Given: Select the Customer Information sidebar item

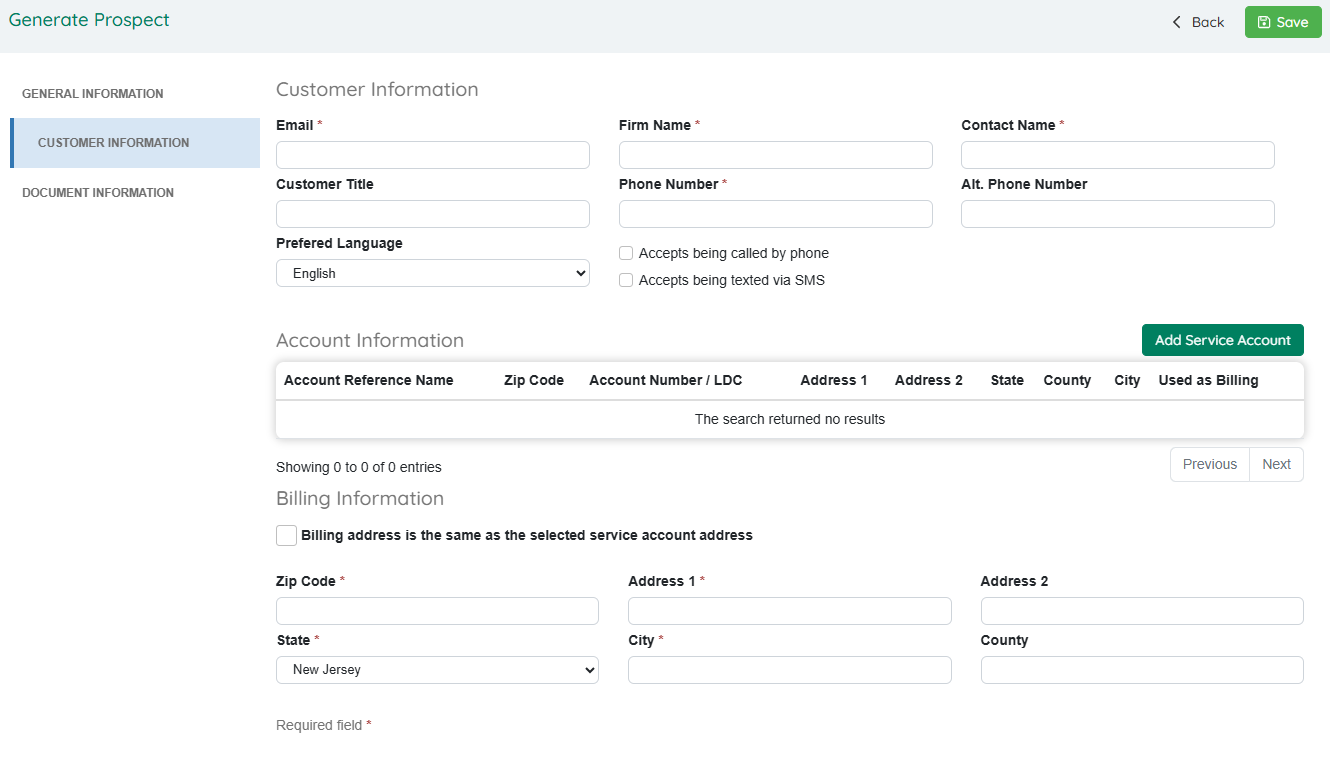Looking at the screenshot, I should pos(113,143).
